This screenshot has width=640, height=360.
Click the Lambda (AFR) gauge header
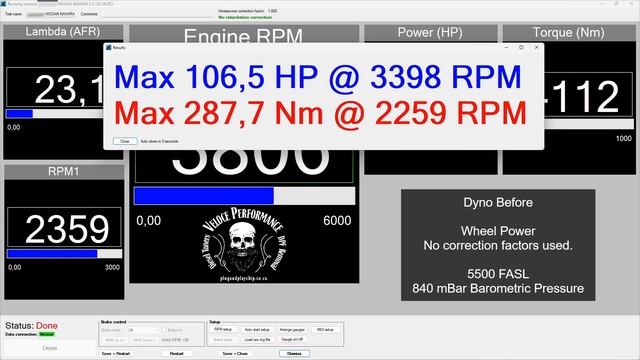coord(63,32)
